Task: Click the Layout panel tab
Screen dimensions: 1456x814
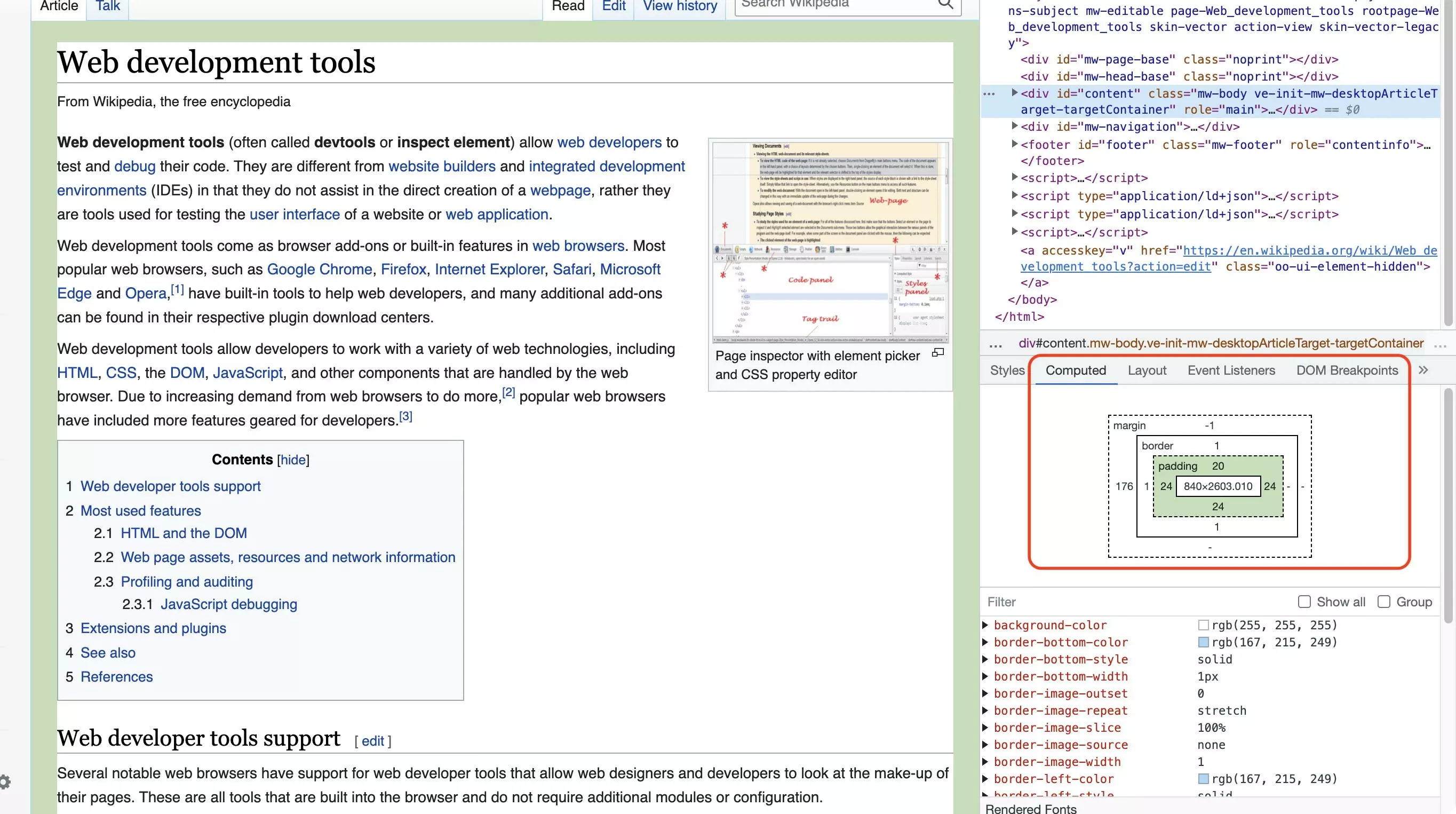Action: pos(1147,370)
